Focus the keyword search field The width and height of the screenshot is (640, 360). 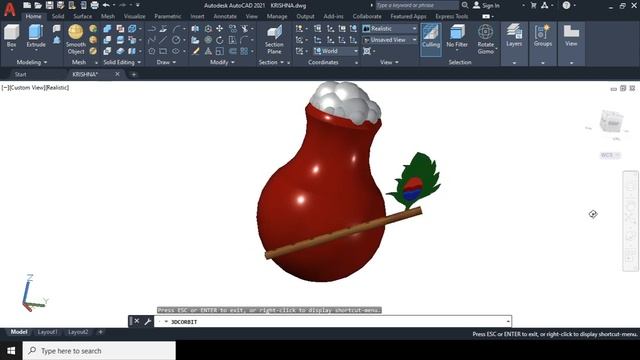(417, 5)
